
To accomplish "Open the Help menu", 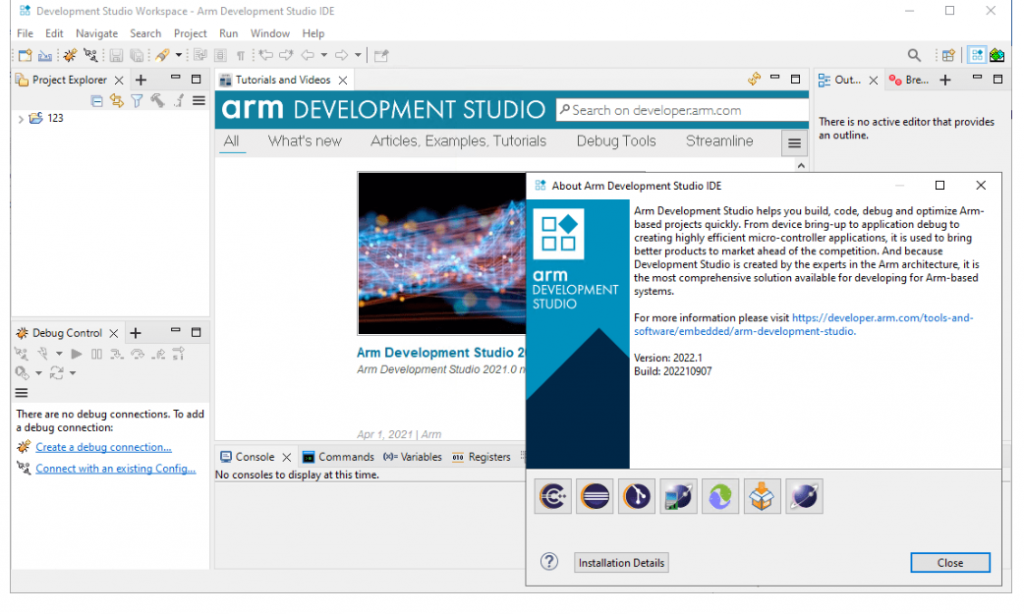I will [313, 33].
